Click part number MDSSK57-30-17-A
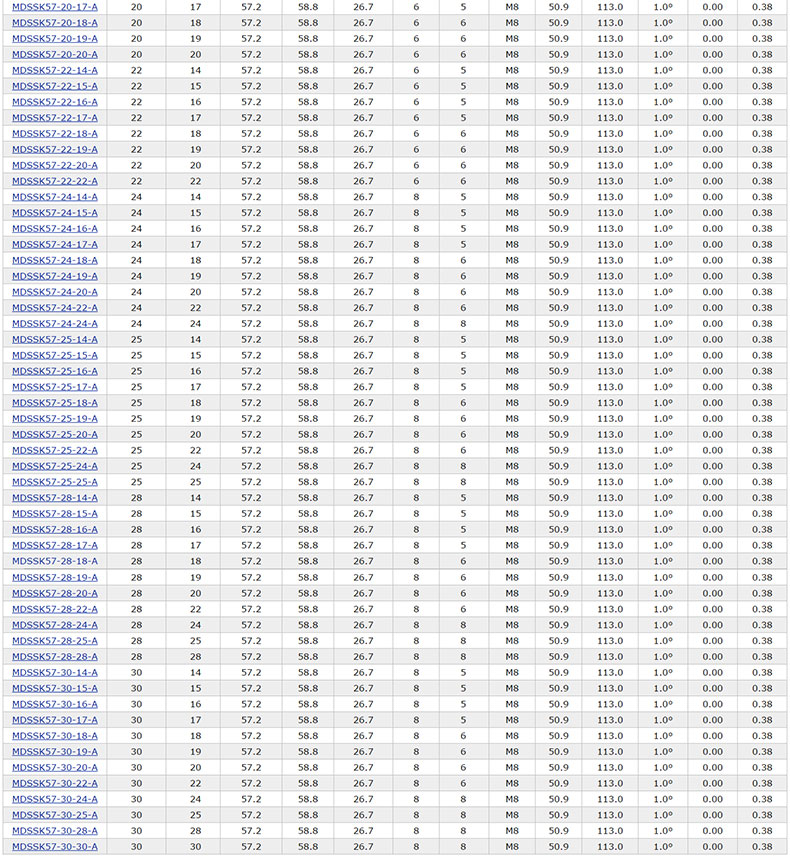Screen dimensions: 790x864 coord(55,720)
